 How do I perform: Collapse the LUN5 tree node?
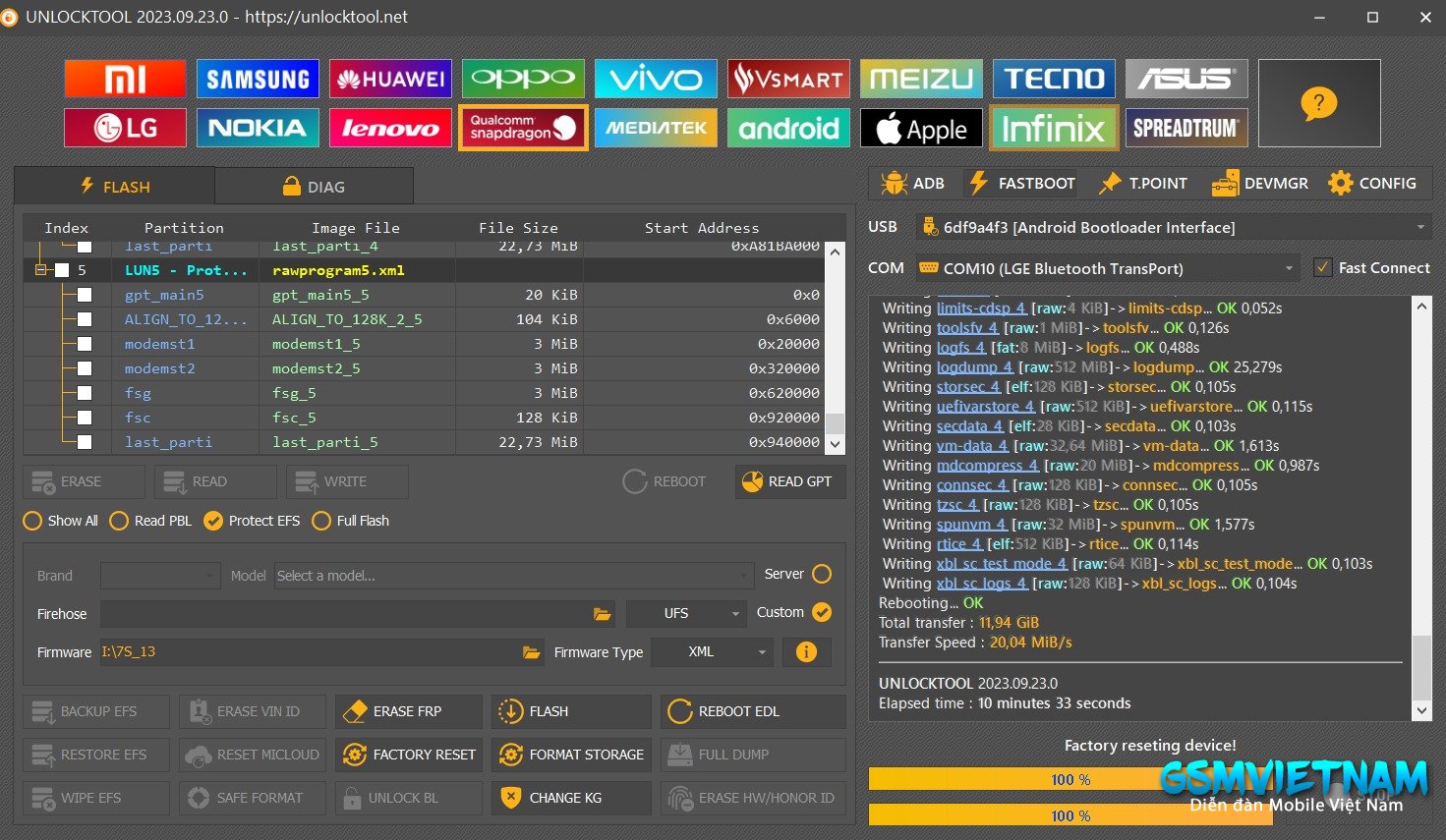pos(41,269)
